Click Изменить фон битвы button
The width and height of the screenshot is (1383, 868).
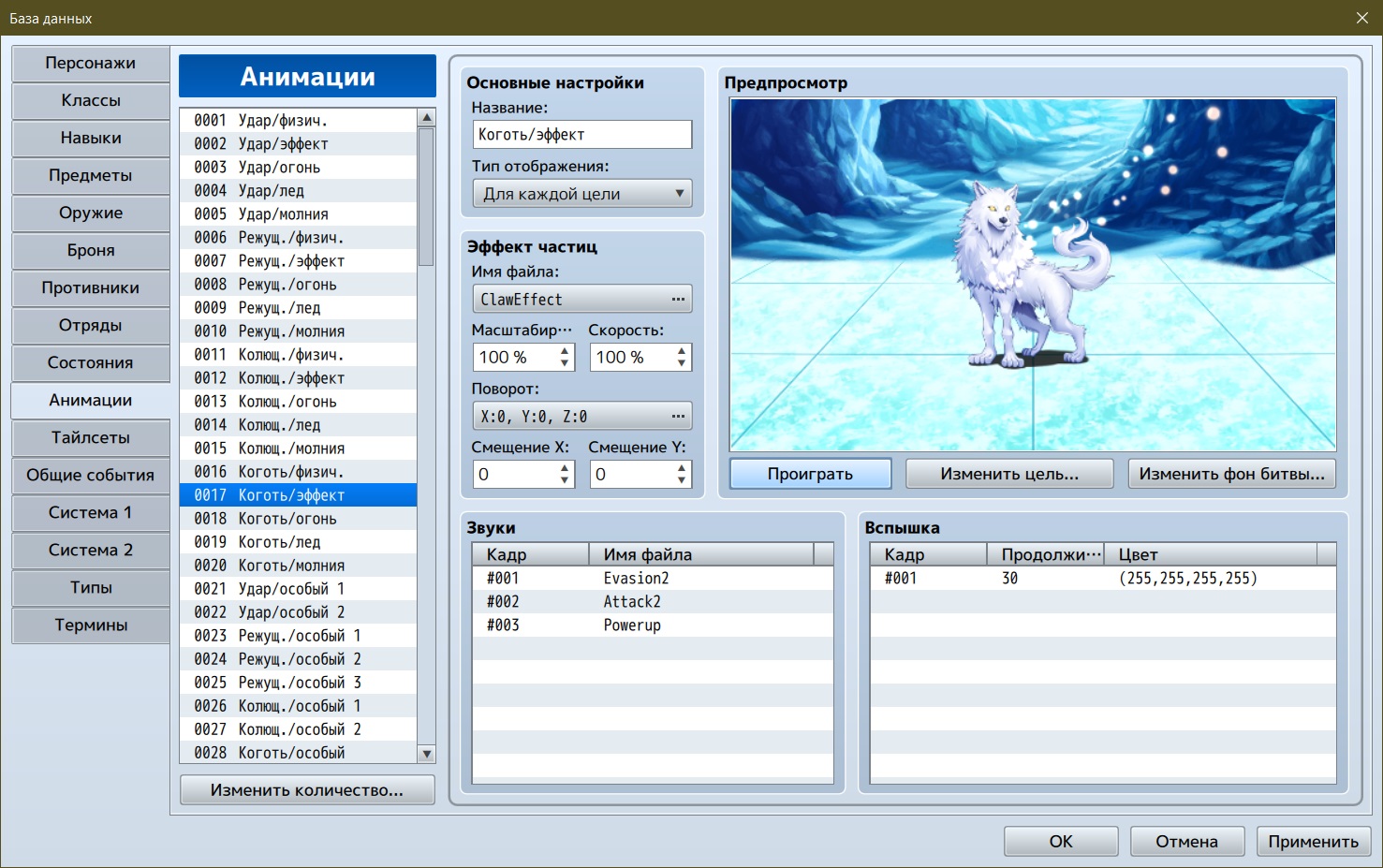coord(1231,474)
